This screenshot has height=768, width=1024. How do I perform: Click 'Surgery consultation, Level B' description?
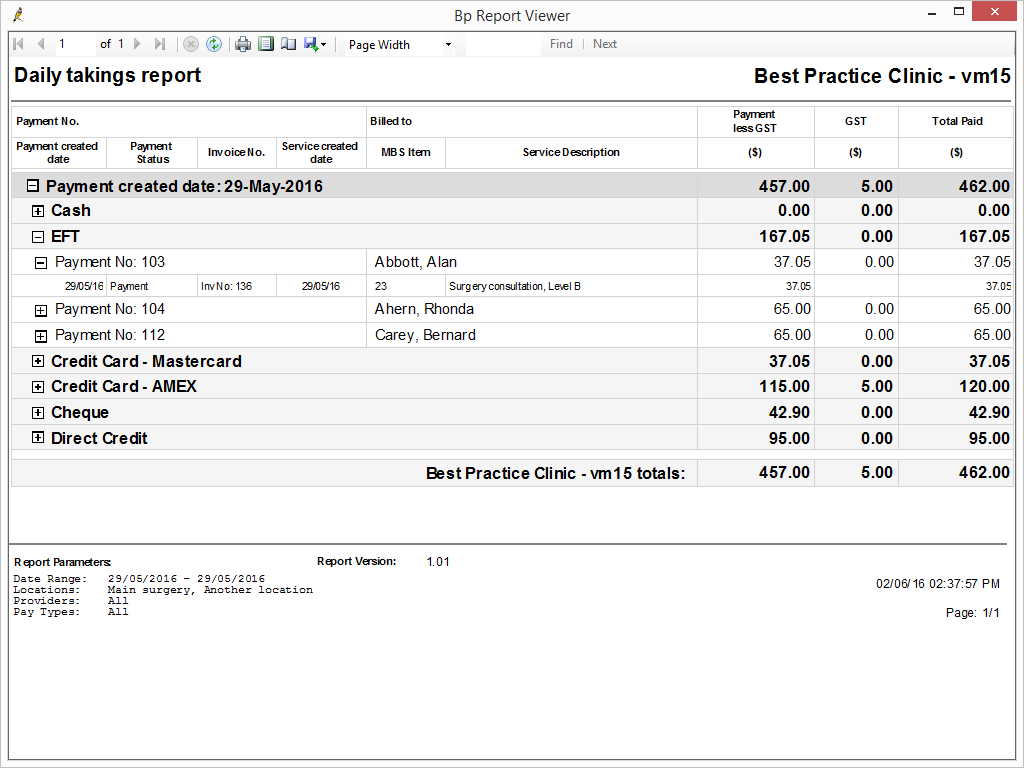tap(515, 286)
